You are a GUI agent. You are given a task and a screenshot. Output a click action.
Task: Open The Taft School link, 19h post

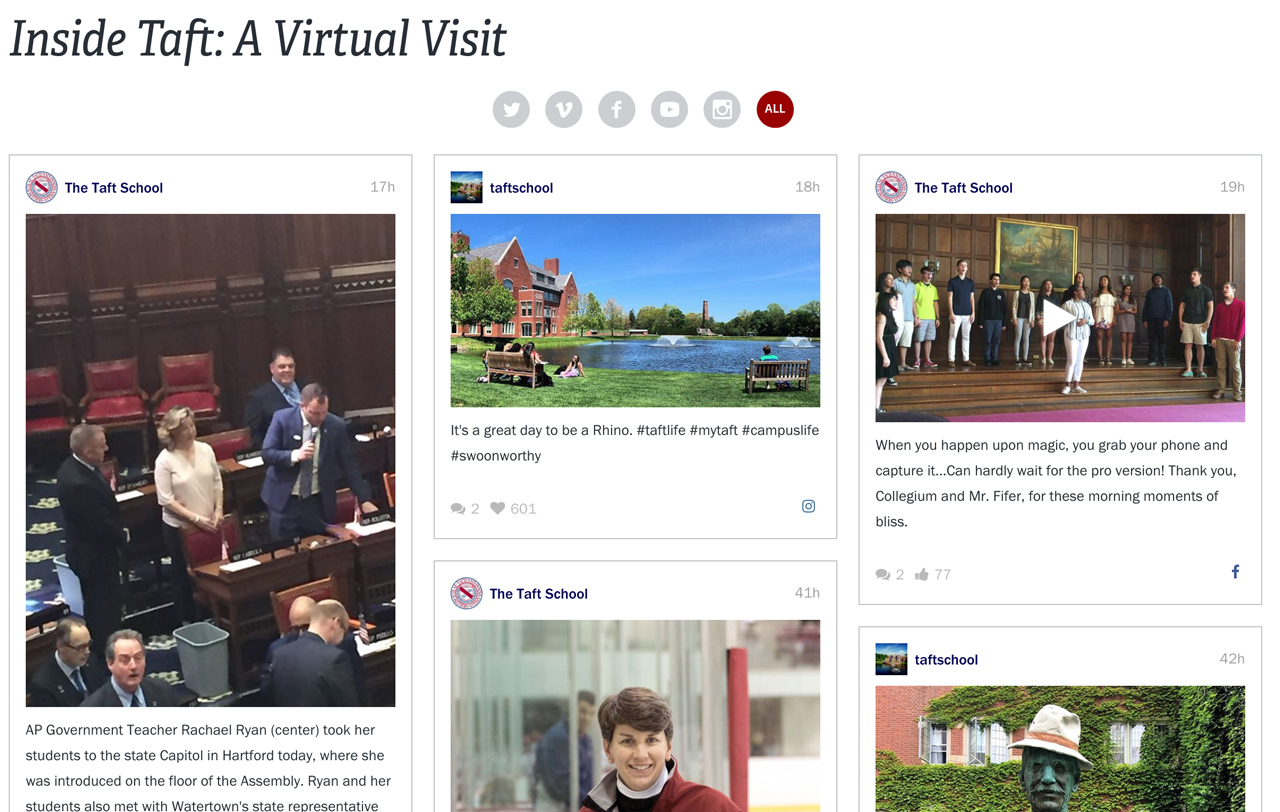pos(963,187)
